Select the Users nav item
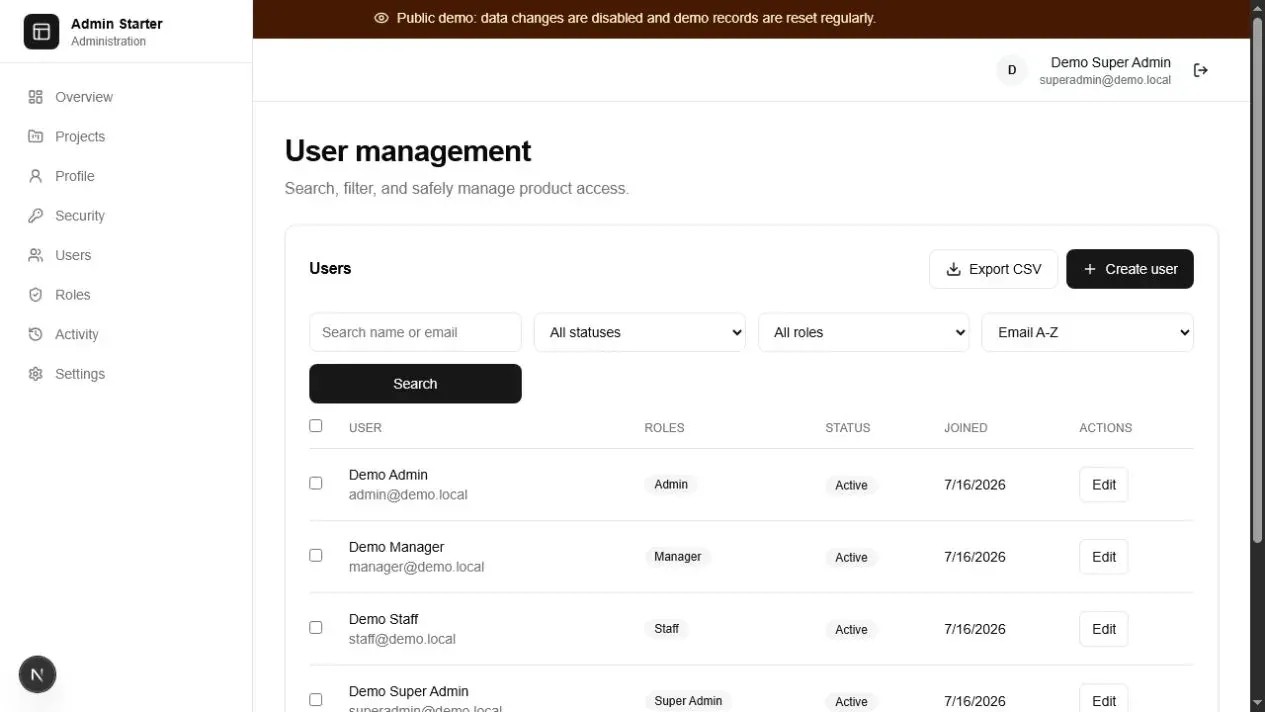Image resolution: width=1265 pixels, height=712 pixels. click(126, 255)
